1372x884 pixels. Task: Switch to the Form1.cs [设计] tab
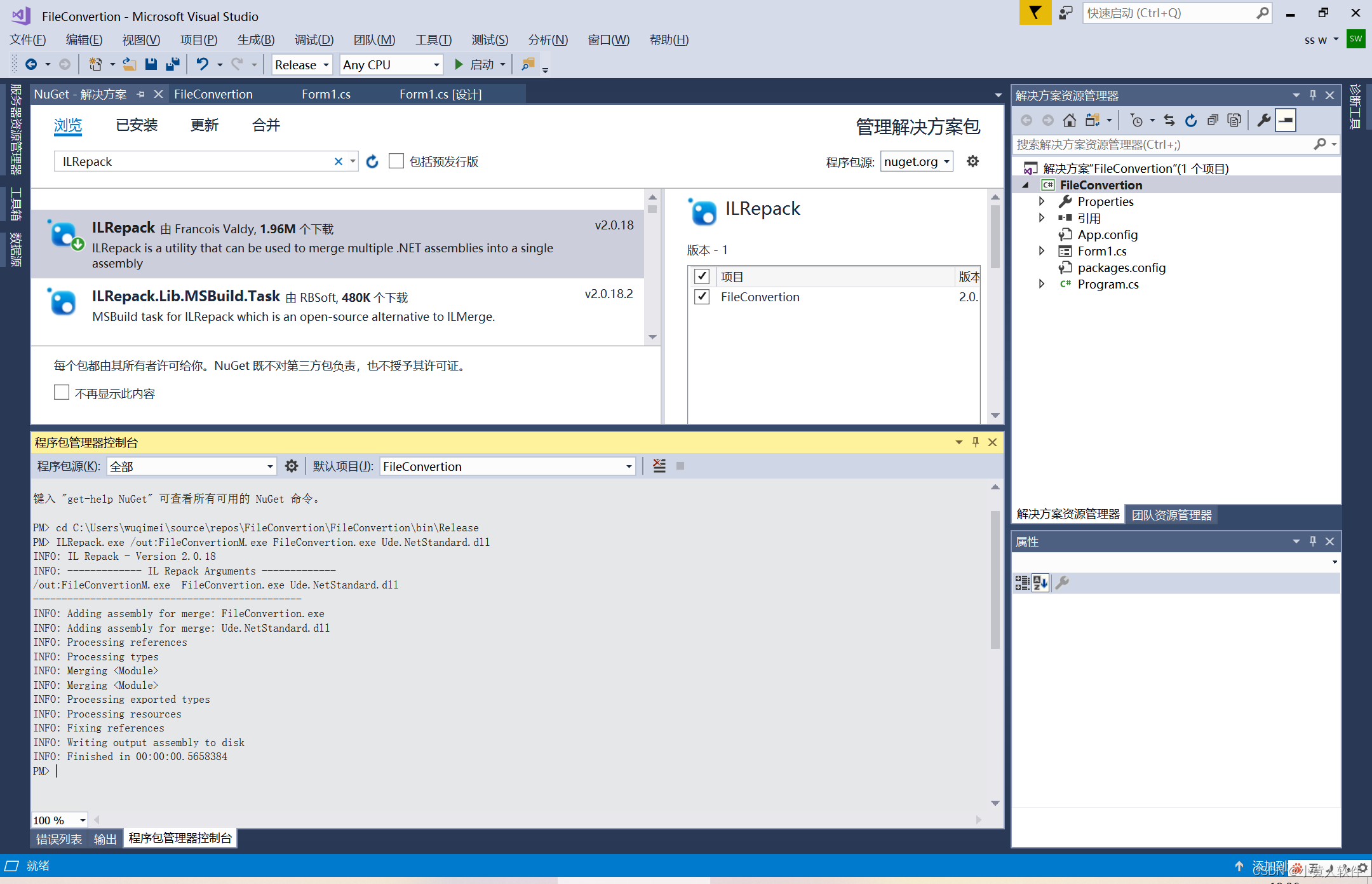tap(440, 94)
